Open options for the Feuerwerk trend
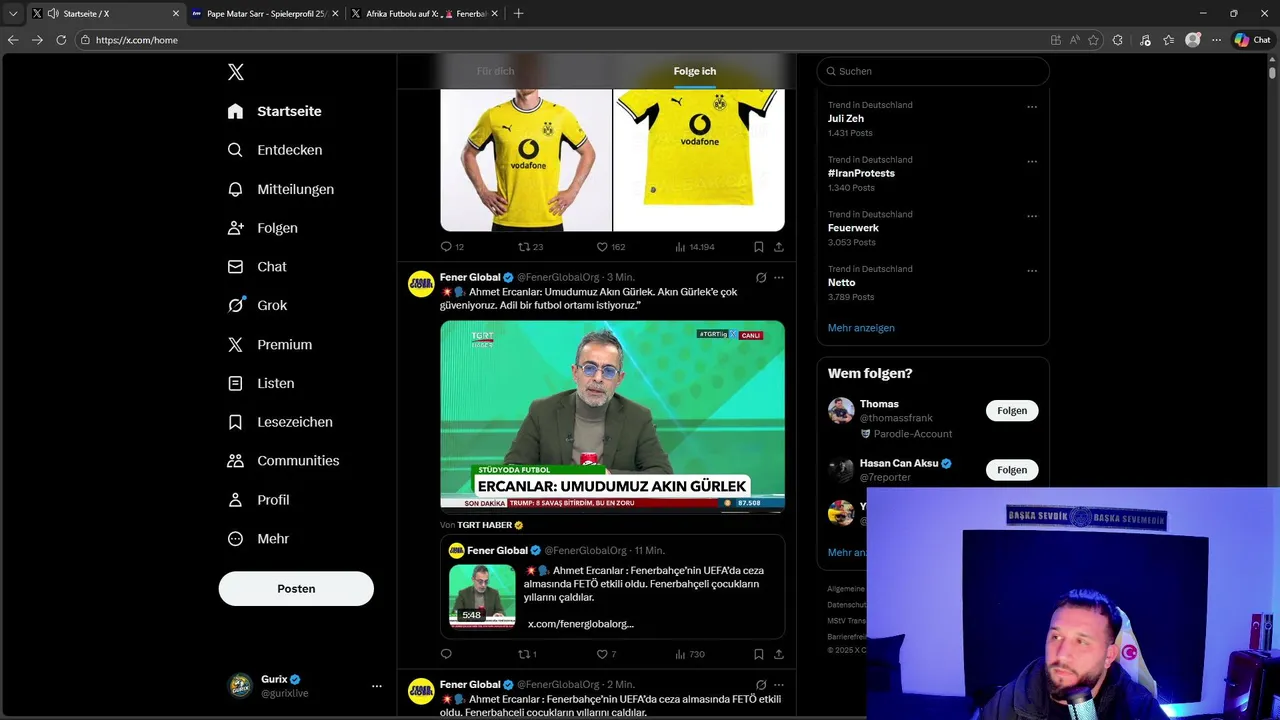This screenshot has width=1280, height=720. pyautogui.click(x=1032, y=216)
